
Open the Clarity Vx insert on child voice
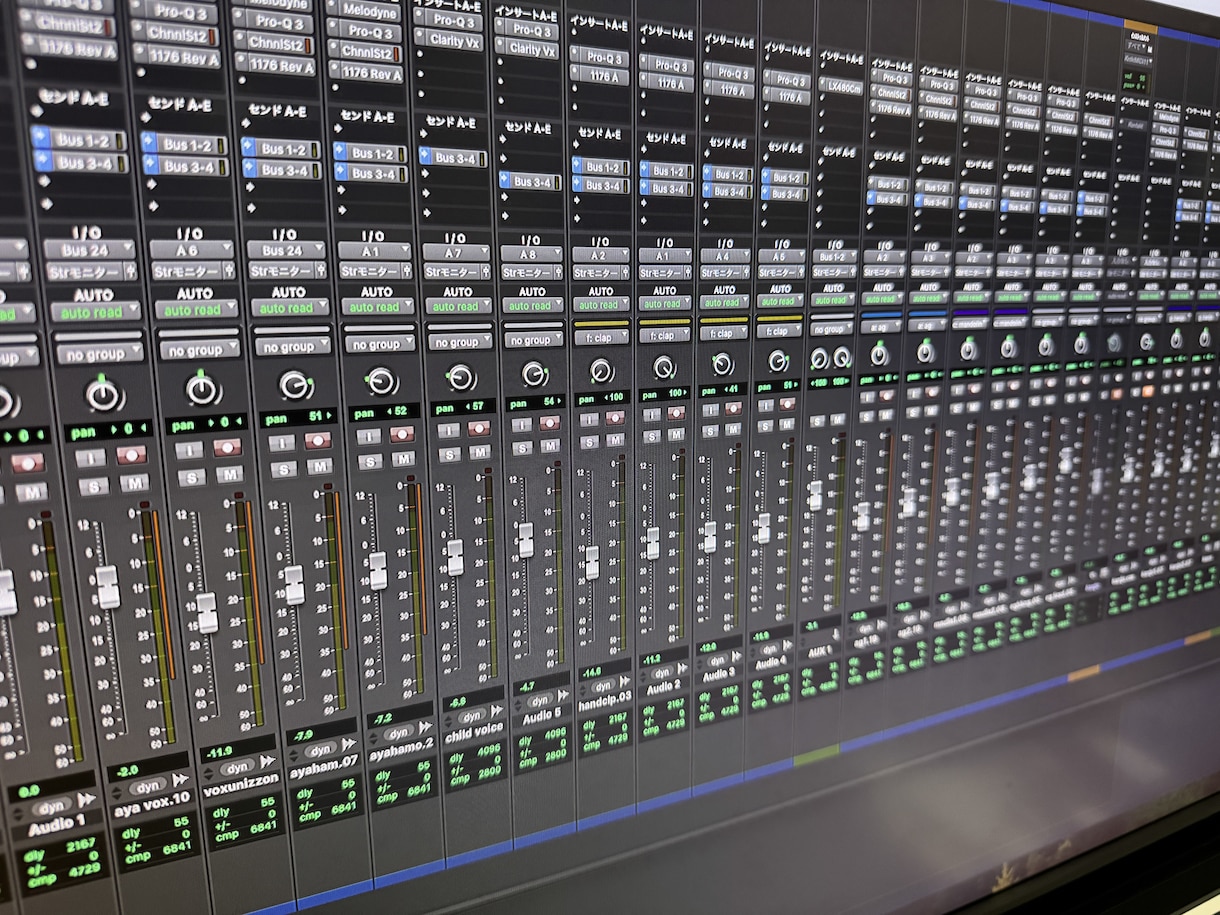453,40
